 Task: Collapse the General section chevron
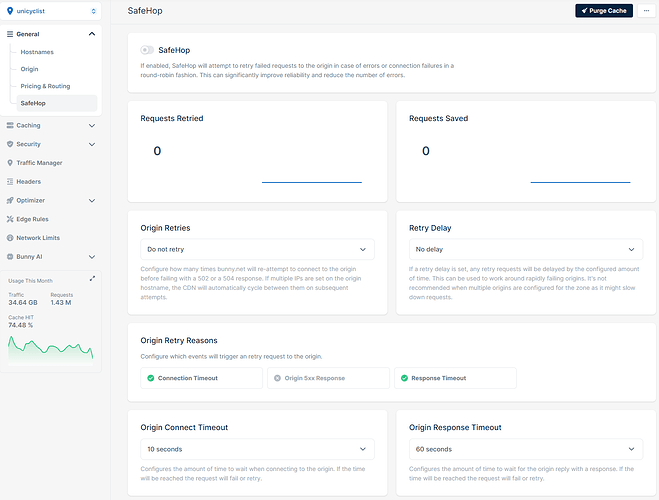click(x=92, y=34)
